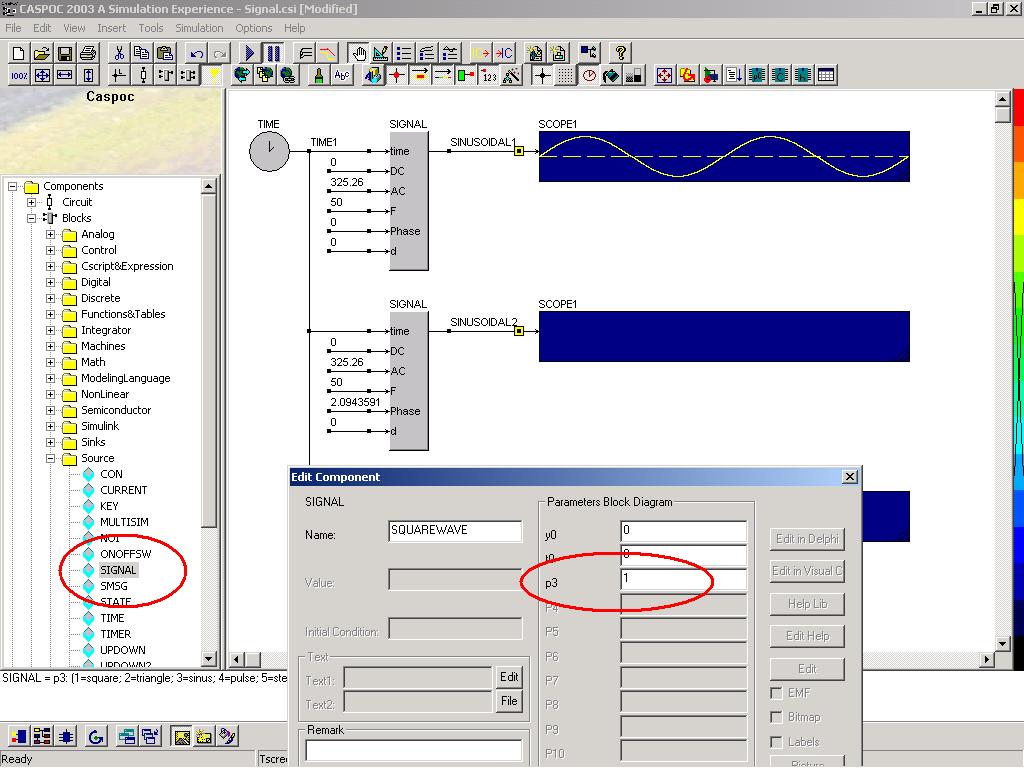Click the Abc text label tool
The height and width of the screenshot is (768, 1024).
pos(342,75)
